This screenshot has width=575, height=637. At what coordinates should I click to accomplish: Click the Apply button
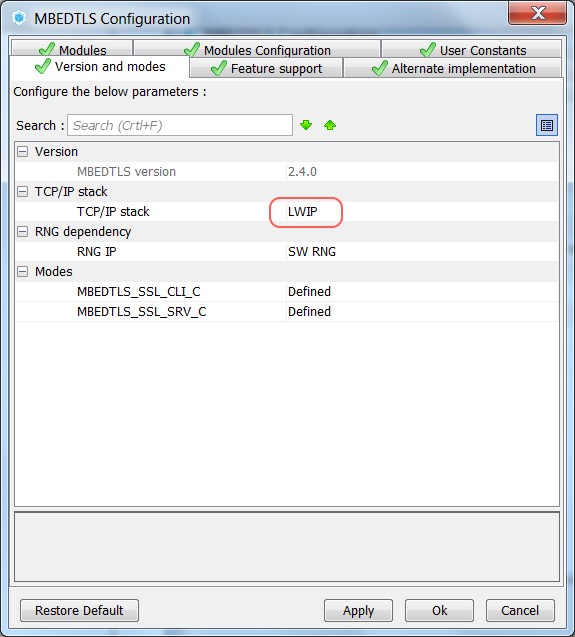pyautogui.click(x=358, y=610)
